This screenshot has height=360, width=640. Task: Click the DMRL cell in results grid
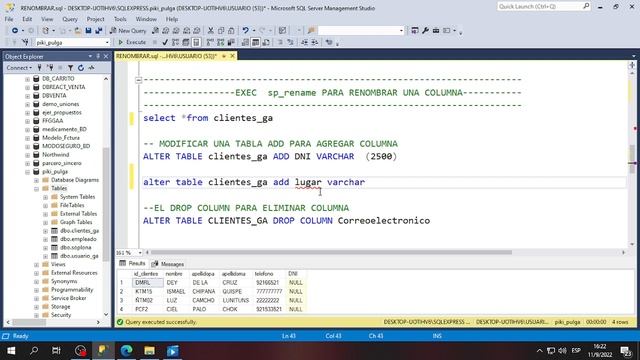(148, 282)
